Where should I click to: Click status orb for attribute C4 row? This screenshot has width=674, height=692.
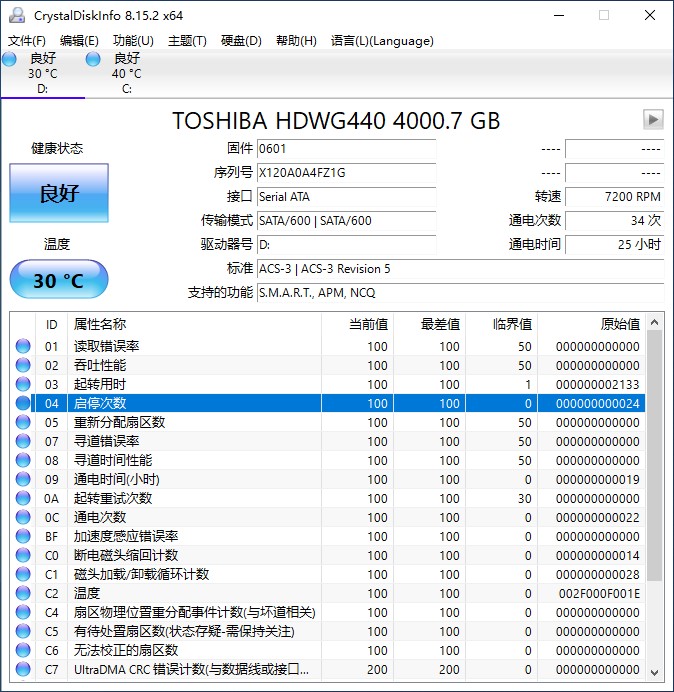coord(23,612)
